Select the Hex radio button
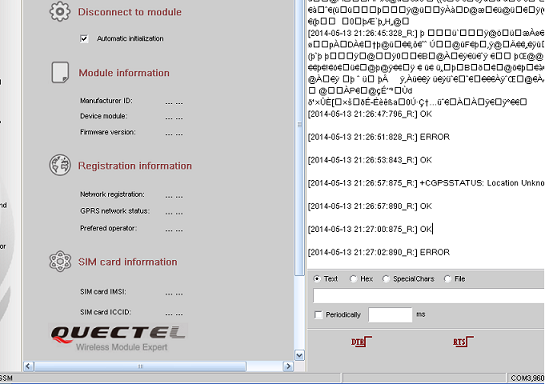 [353, 279]
